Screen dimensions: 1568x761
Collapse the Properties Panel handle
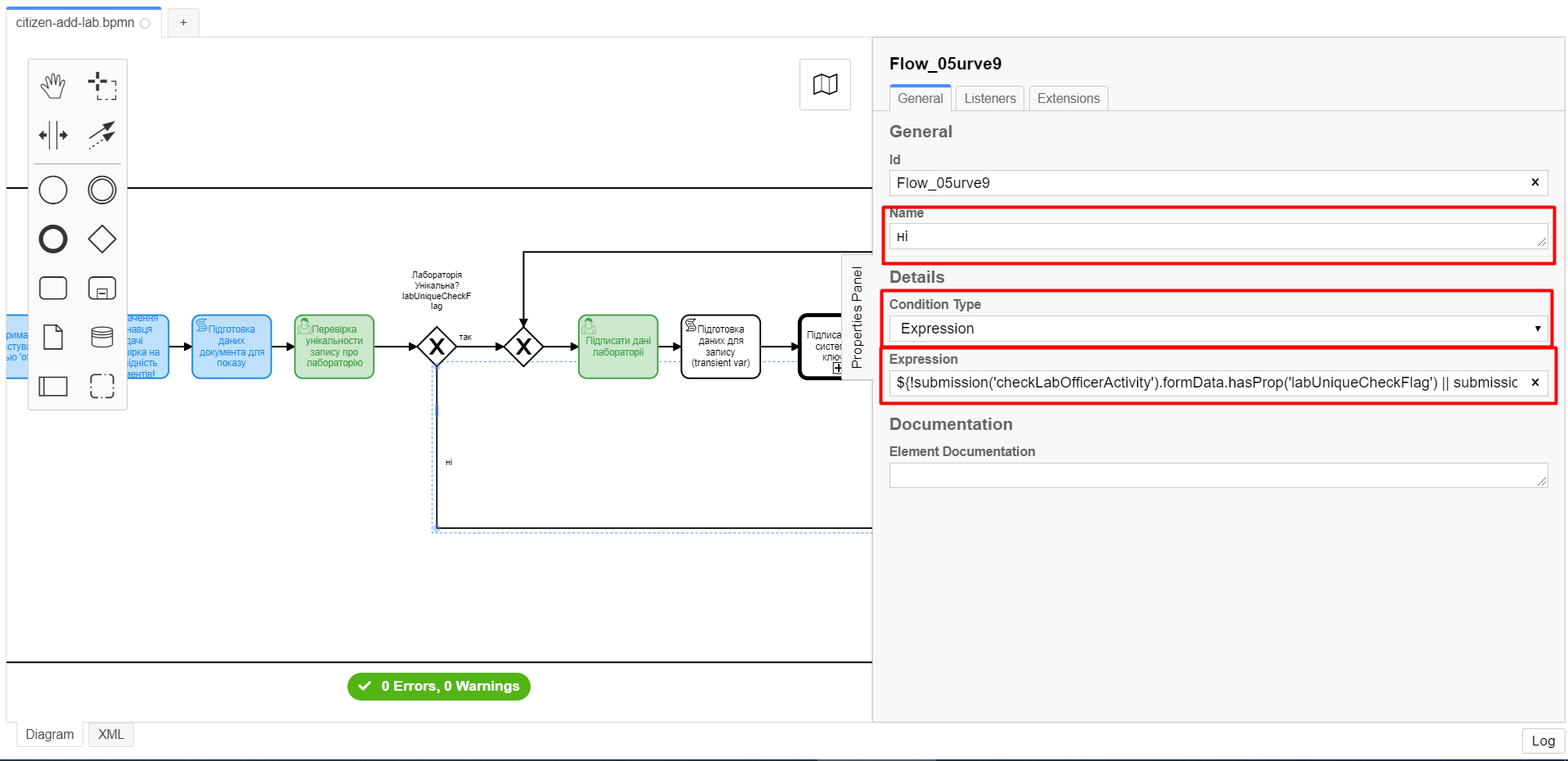click(857, 317)
